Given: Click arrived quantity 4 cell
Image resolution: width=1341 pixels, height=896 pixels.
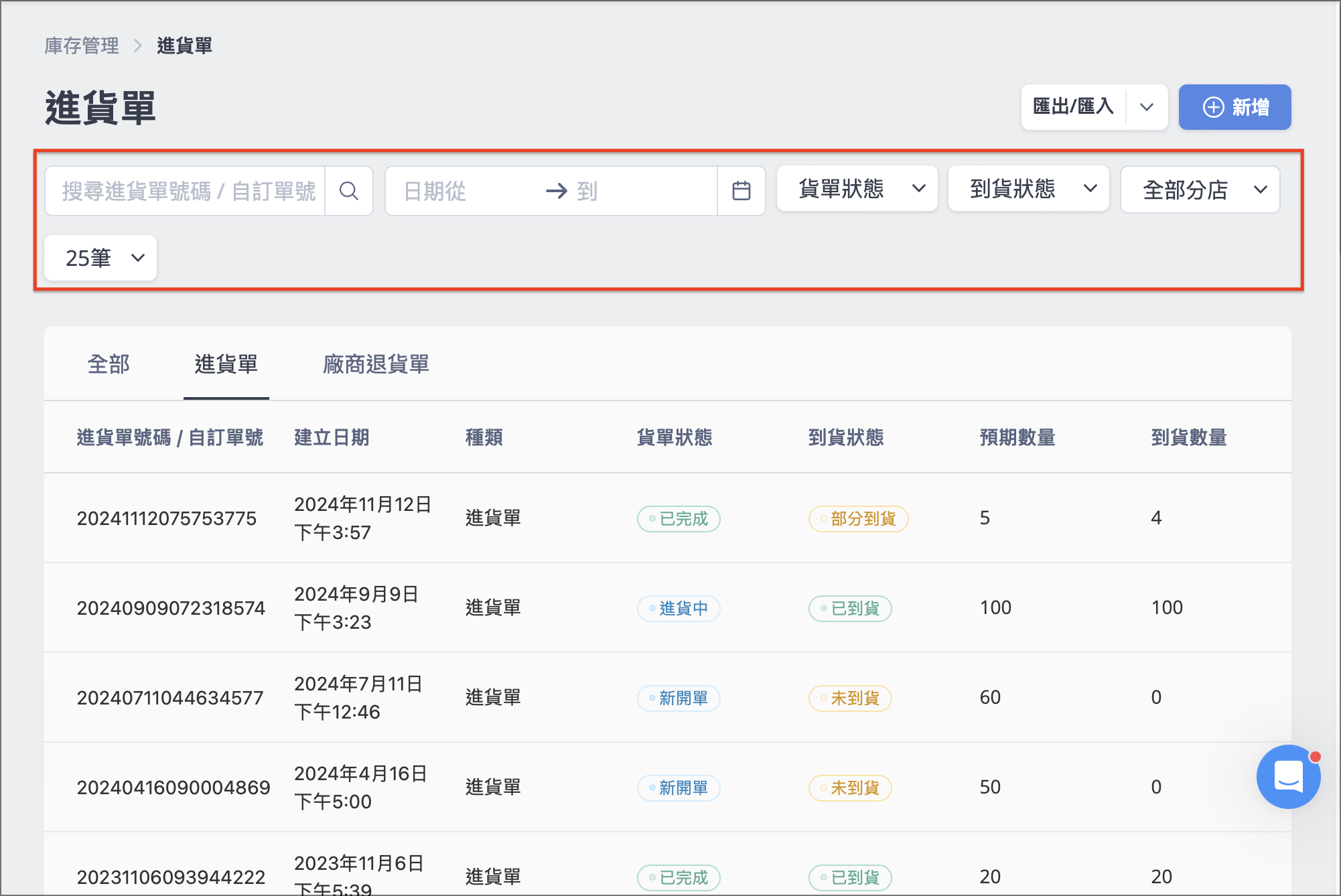Looking at the screenshot, I should pyautogui.click(x=1156, y=518).
